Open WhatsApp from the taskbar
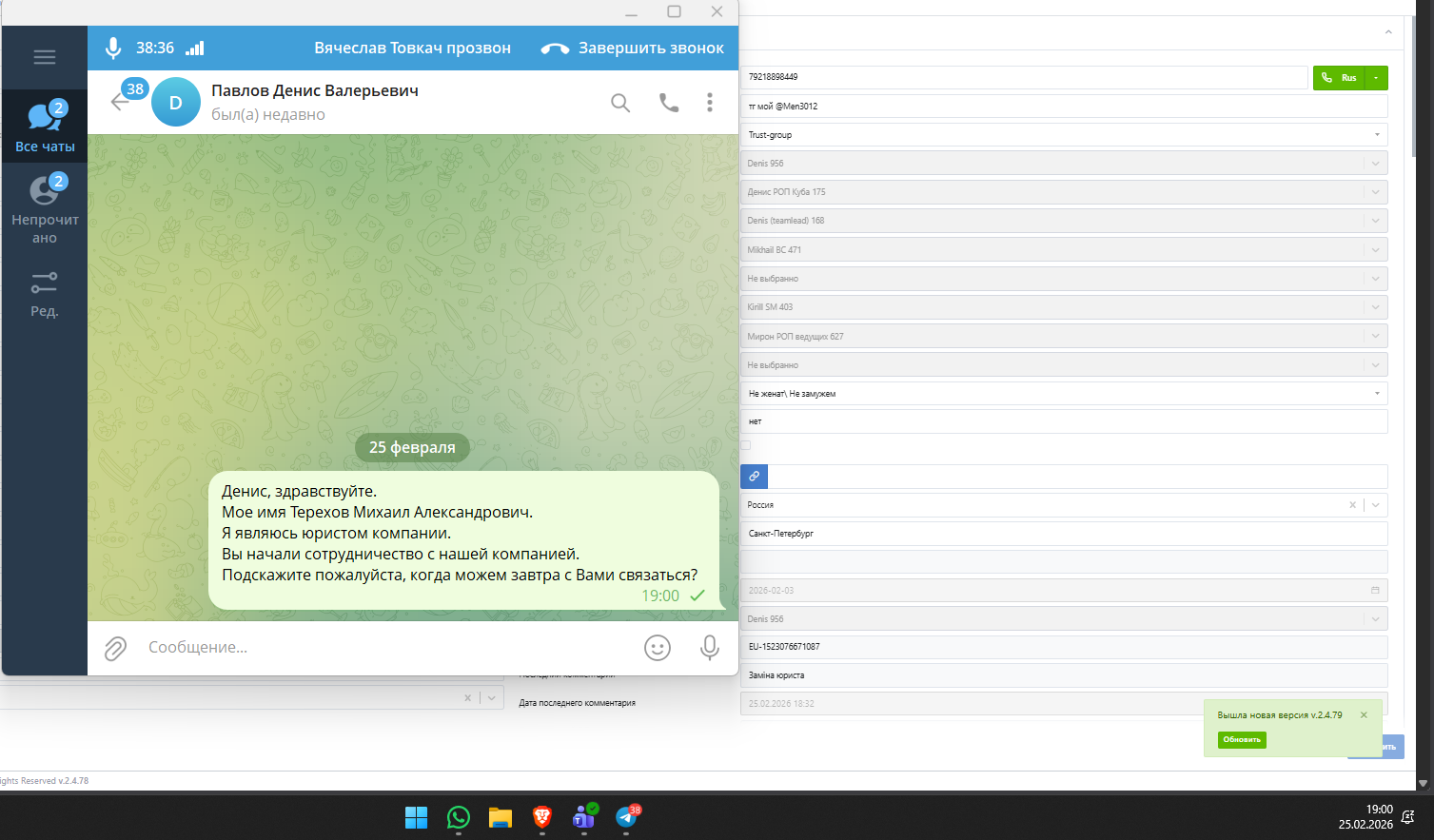Viewport: 1434px width, 840px height. [x=459, y=816]
